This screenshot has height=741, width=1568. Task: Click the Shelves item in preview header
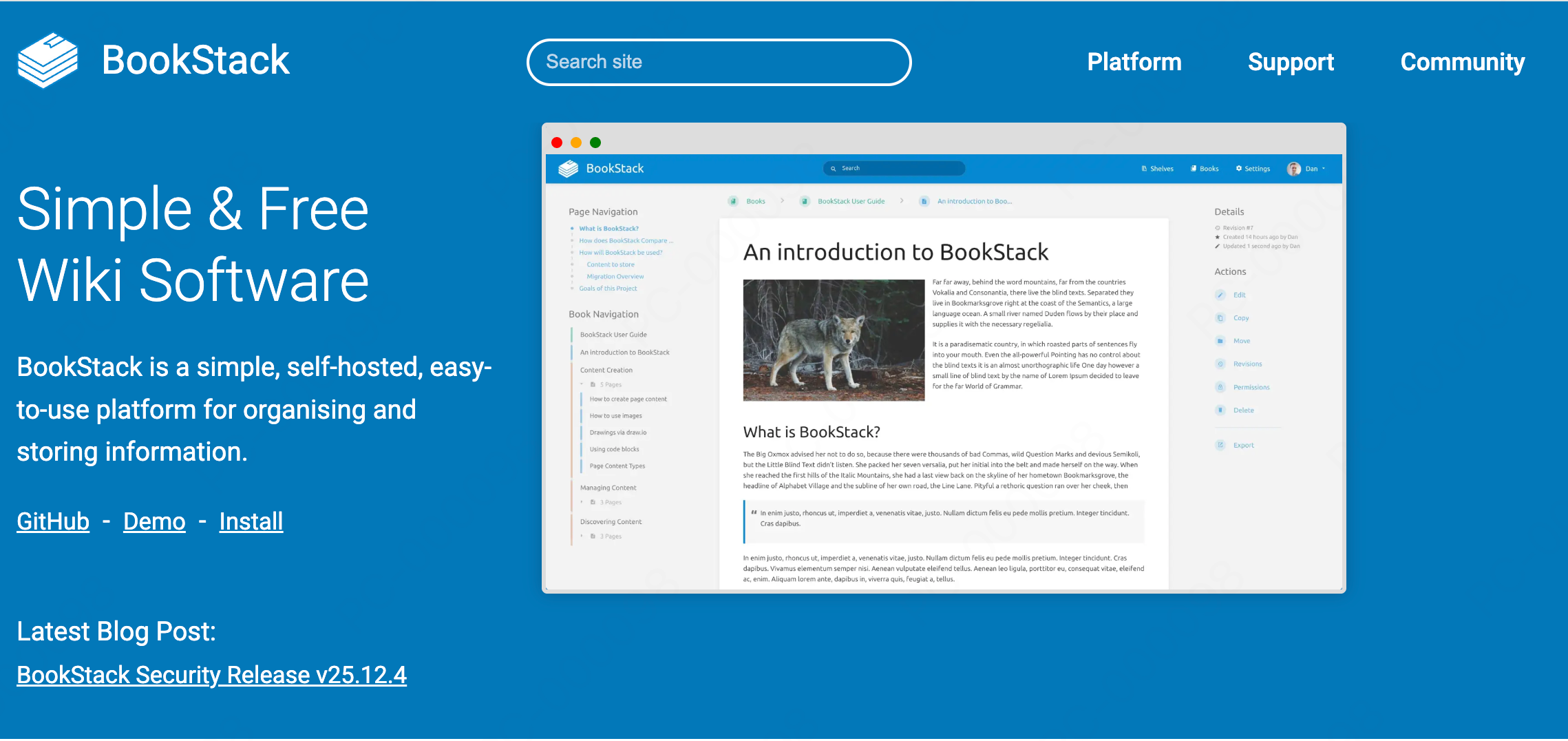point(1157,169)
